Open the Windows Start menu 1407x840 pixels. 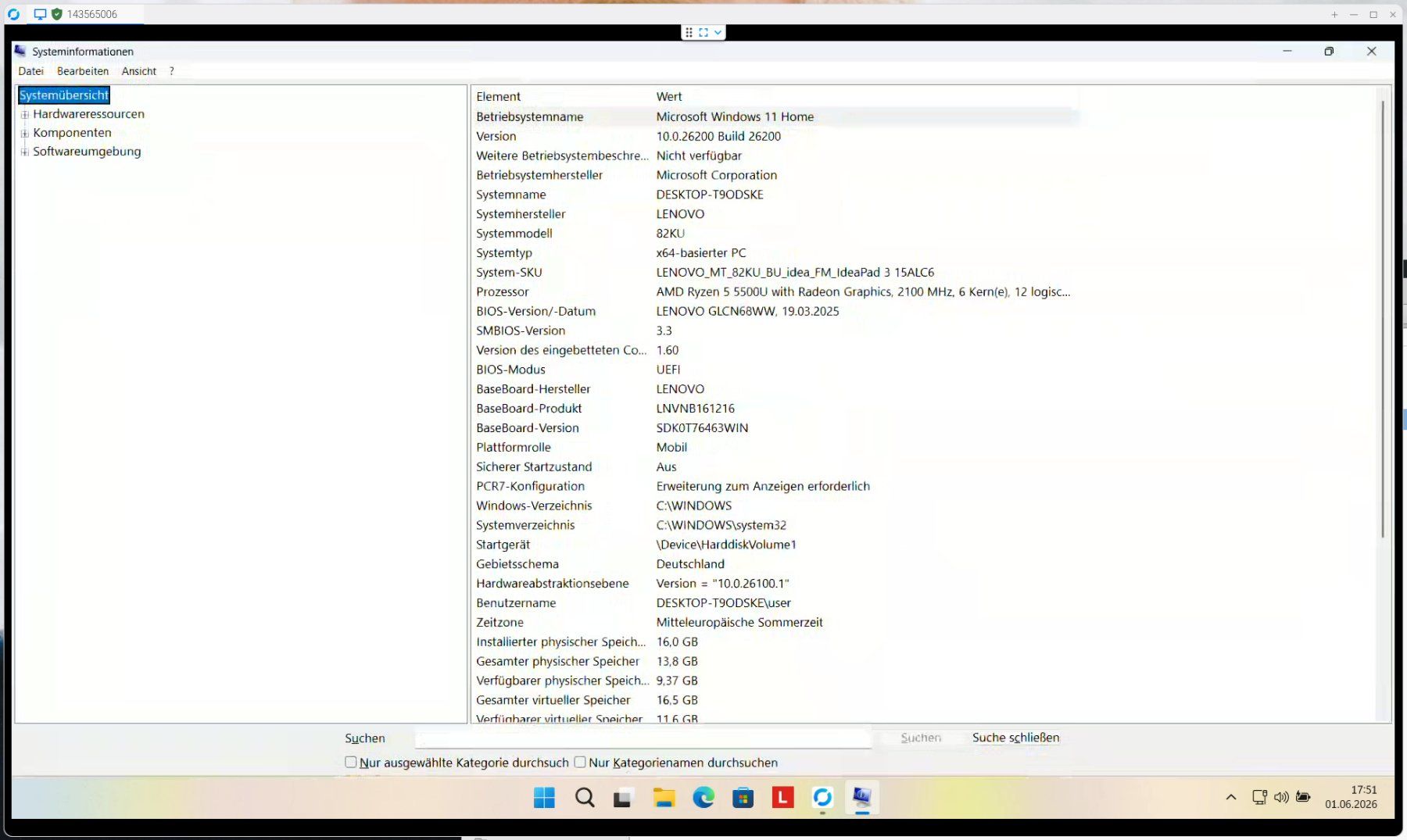pyautogui.click(x=544, y=797)
